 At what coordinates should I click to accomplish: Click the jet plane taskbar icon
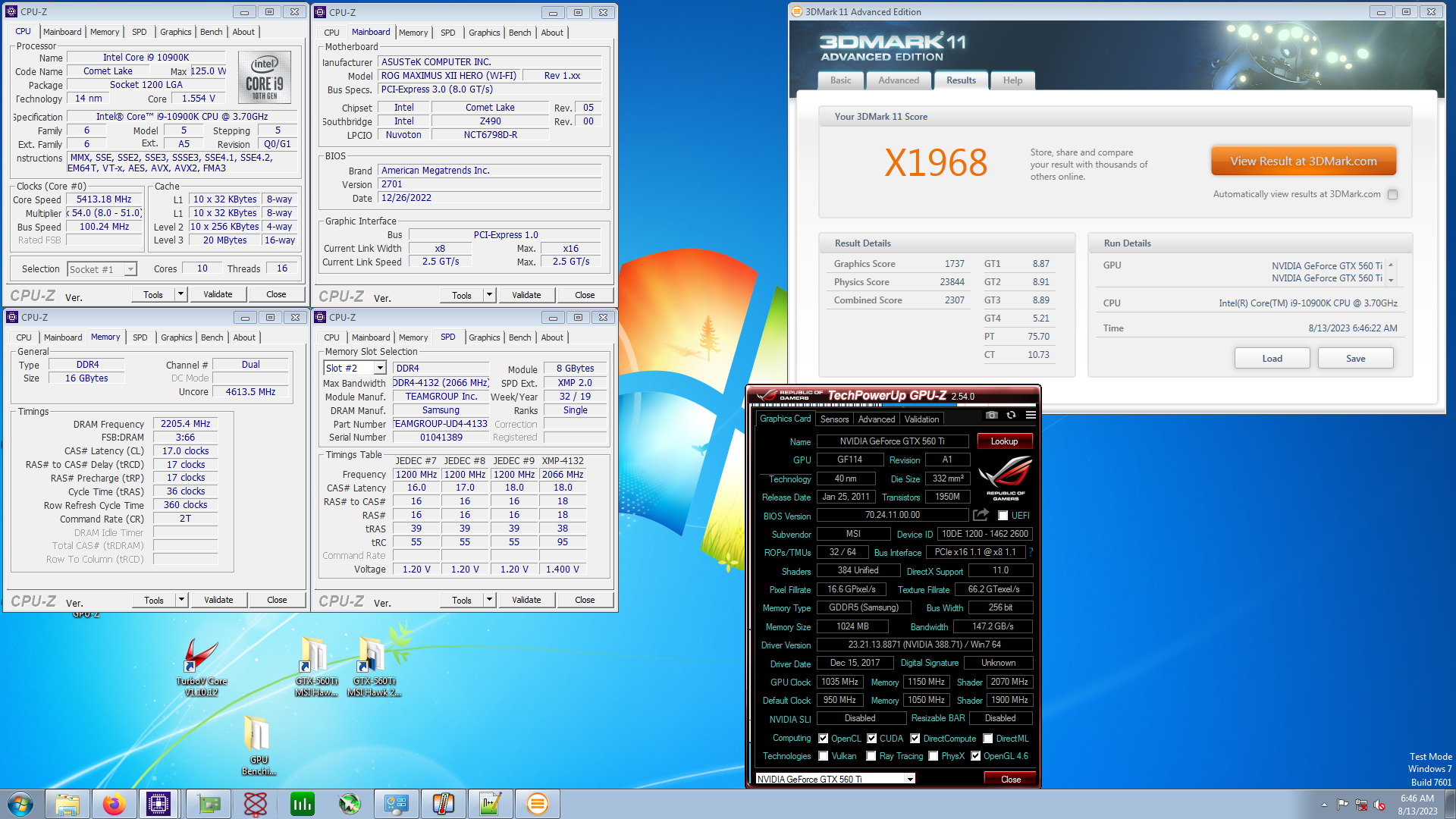click(x=350, y=804)
